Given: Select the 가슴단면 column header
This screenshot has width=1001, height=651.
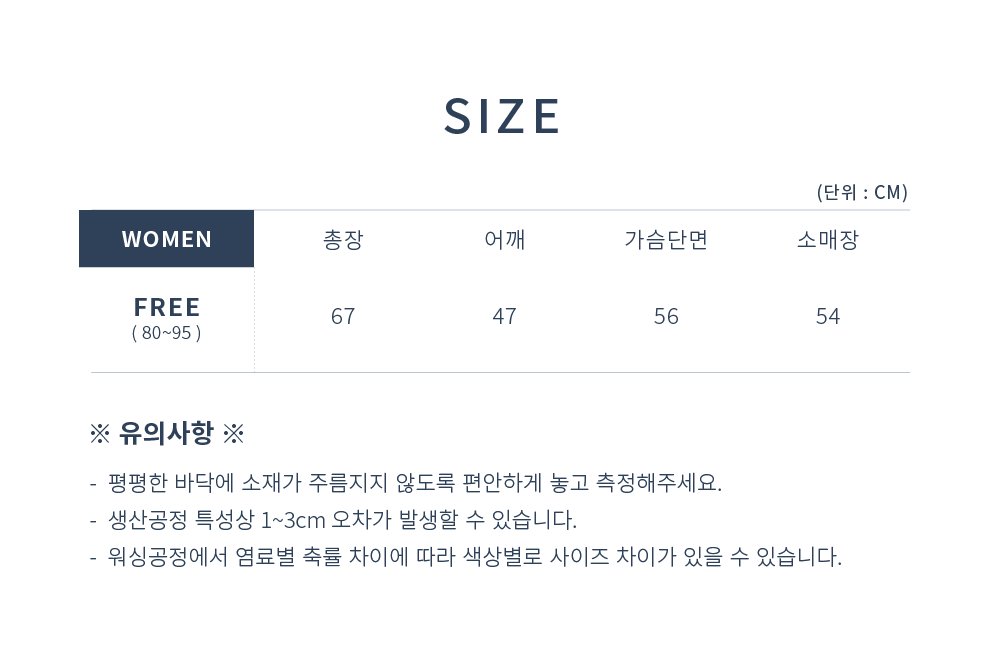Looking at the screenshot, I should [x=666, y=240].
